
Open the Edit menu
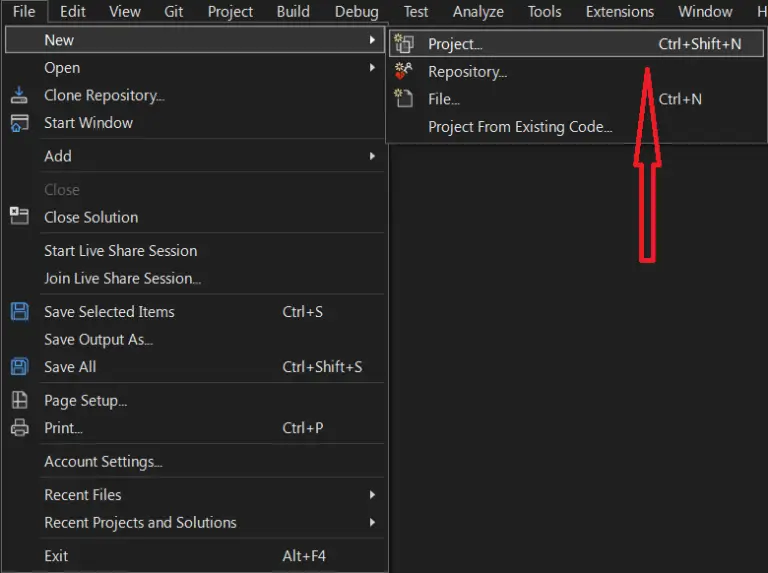[x=72, y=11]
